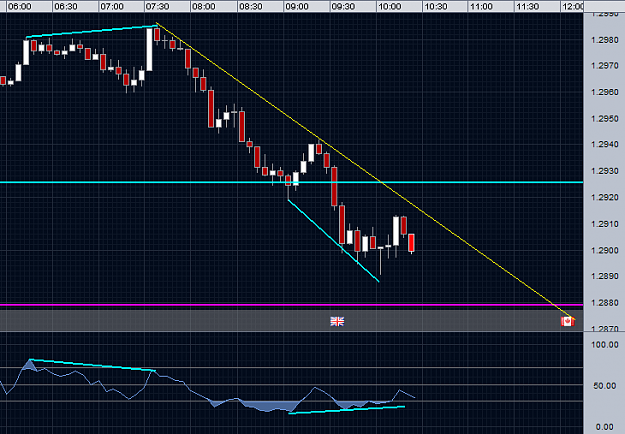This screenshot has height=434, width=625.
Task: Select the cyan line above the 06:00–07:30 highs
Action: [91, 32]
